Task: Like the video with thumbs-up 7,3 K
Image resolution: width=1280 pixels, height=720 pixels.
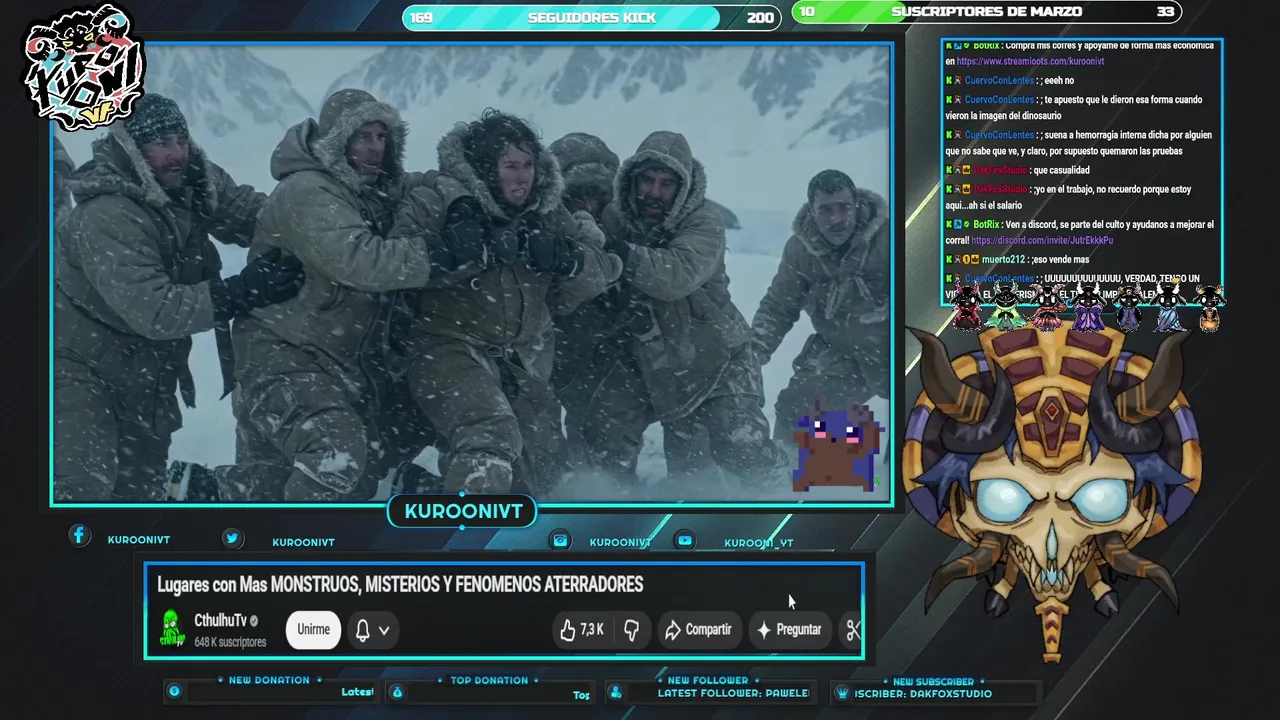Action: tap(581, 629)
